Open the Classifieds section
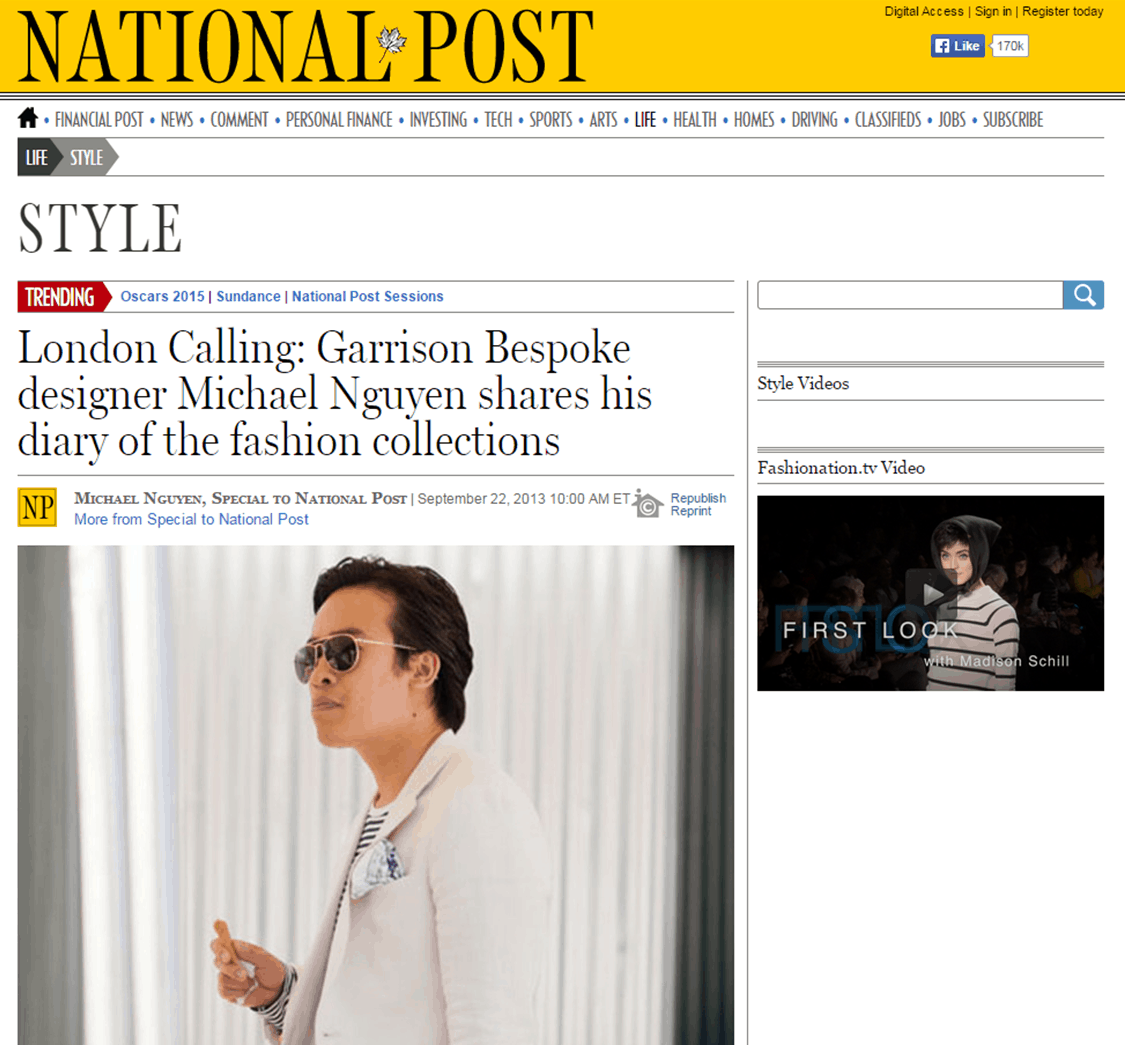Screen dimensions: 1125x1045 tap(888, 120)
